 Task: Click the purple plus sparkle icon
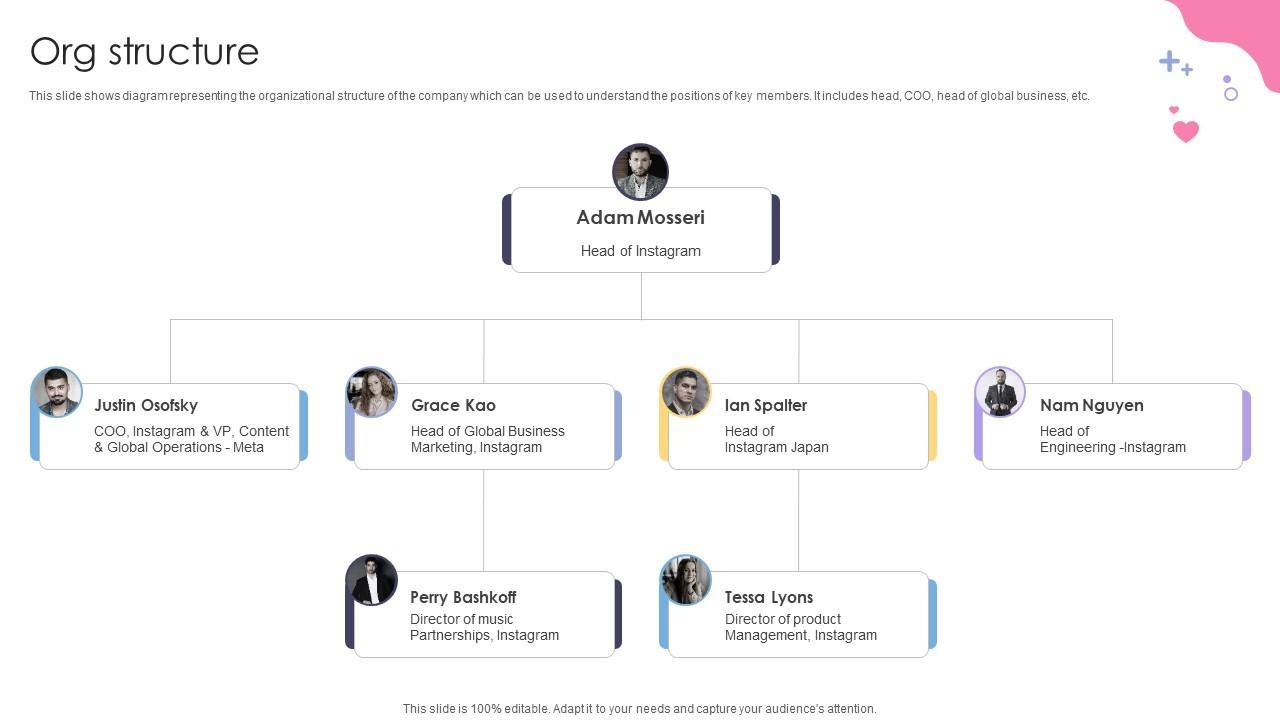click(x=1170, y=62)
